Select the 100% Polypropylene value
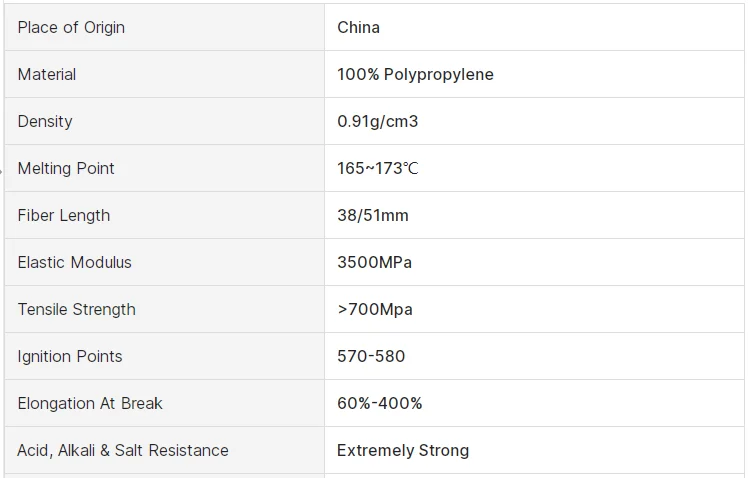Viewport: 748px width, 478px height. pyautogui.click(x=415, y=74)
